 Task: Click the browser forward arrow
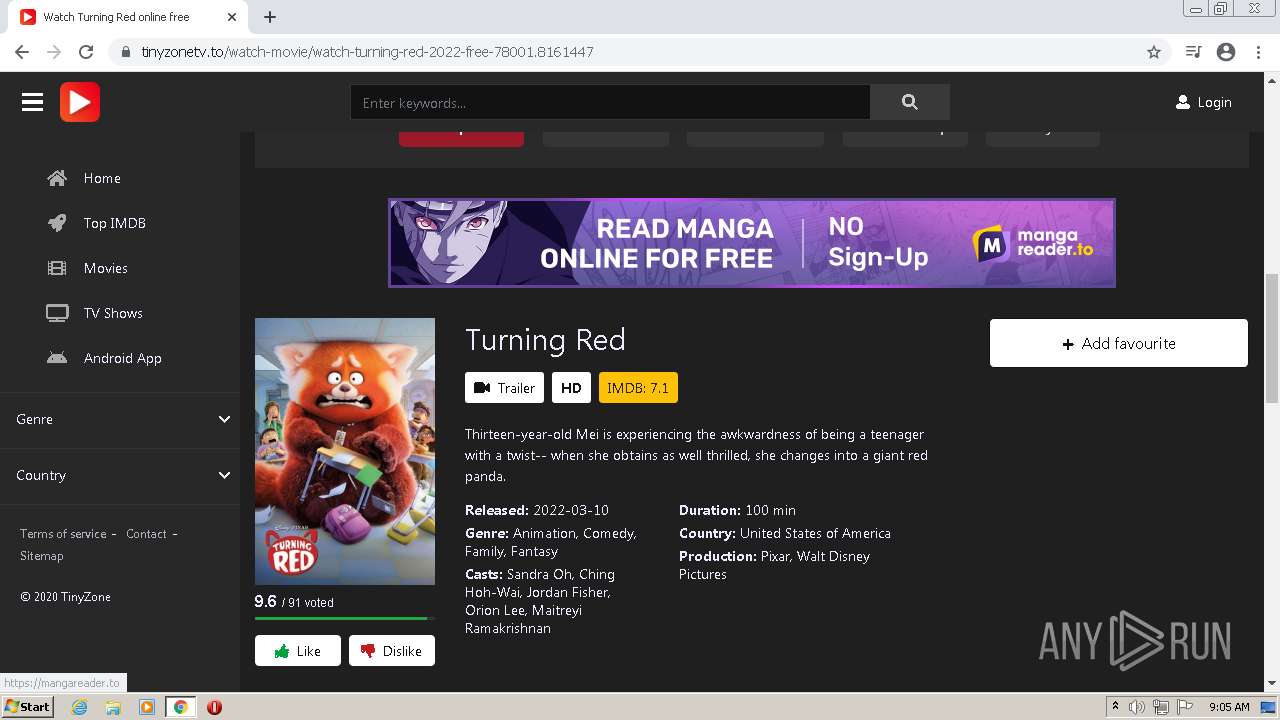point(54,52)
